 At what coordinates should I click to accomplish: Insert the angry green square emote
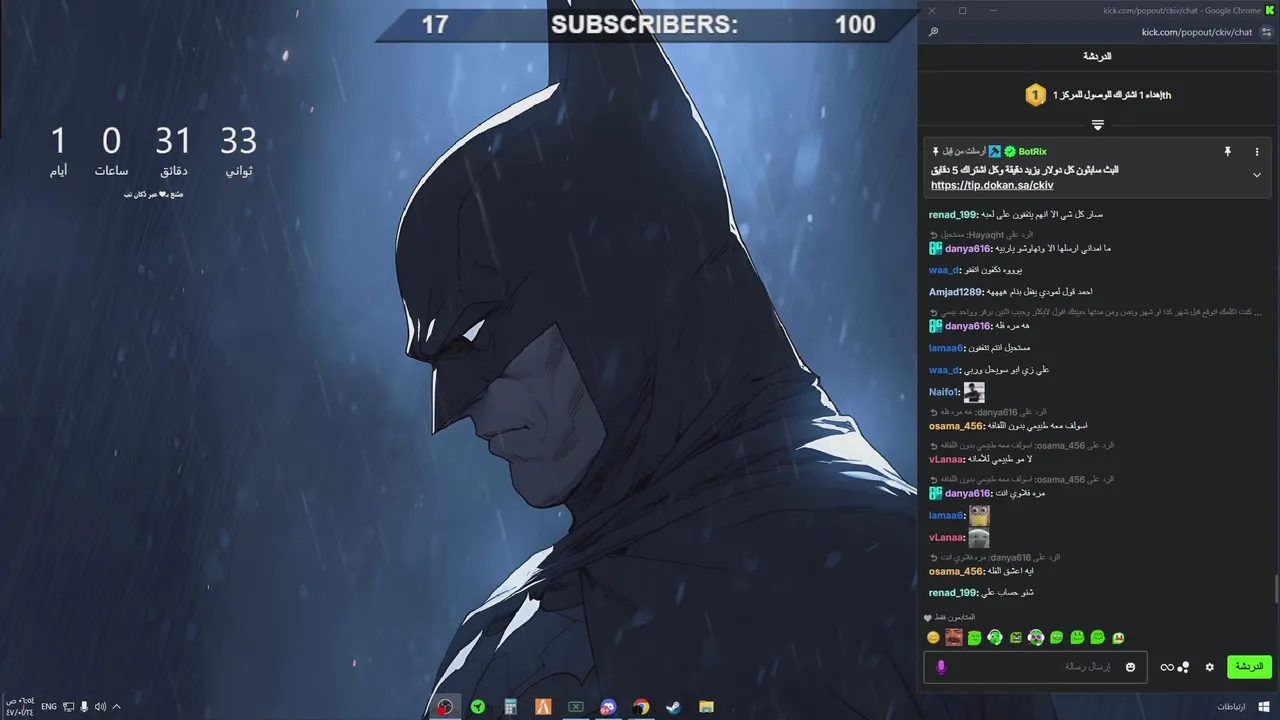click(x=1015, y=638)
